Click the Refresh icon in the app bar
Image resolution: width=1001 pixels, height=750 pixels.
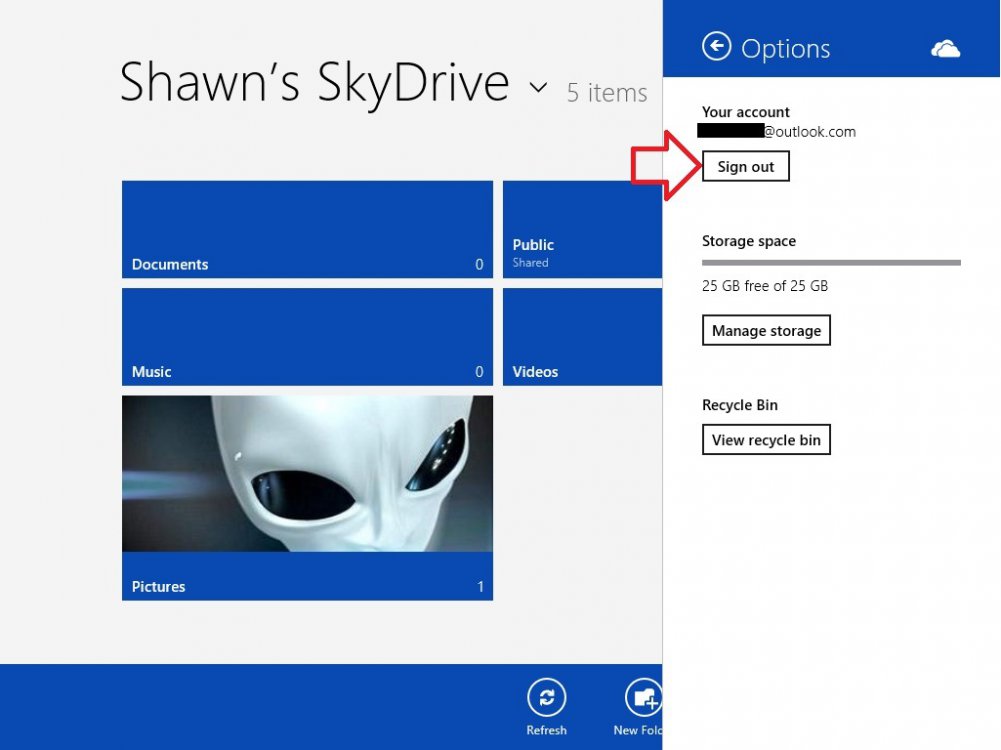pos(546,698)
